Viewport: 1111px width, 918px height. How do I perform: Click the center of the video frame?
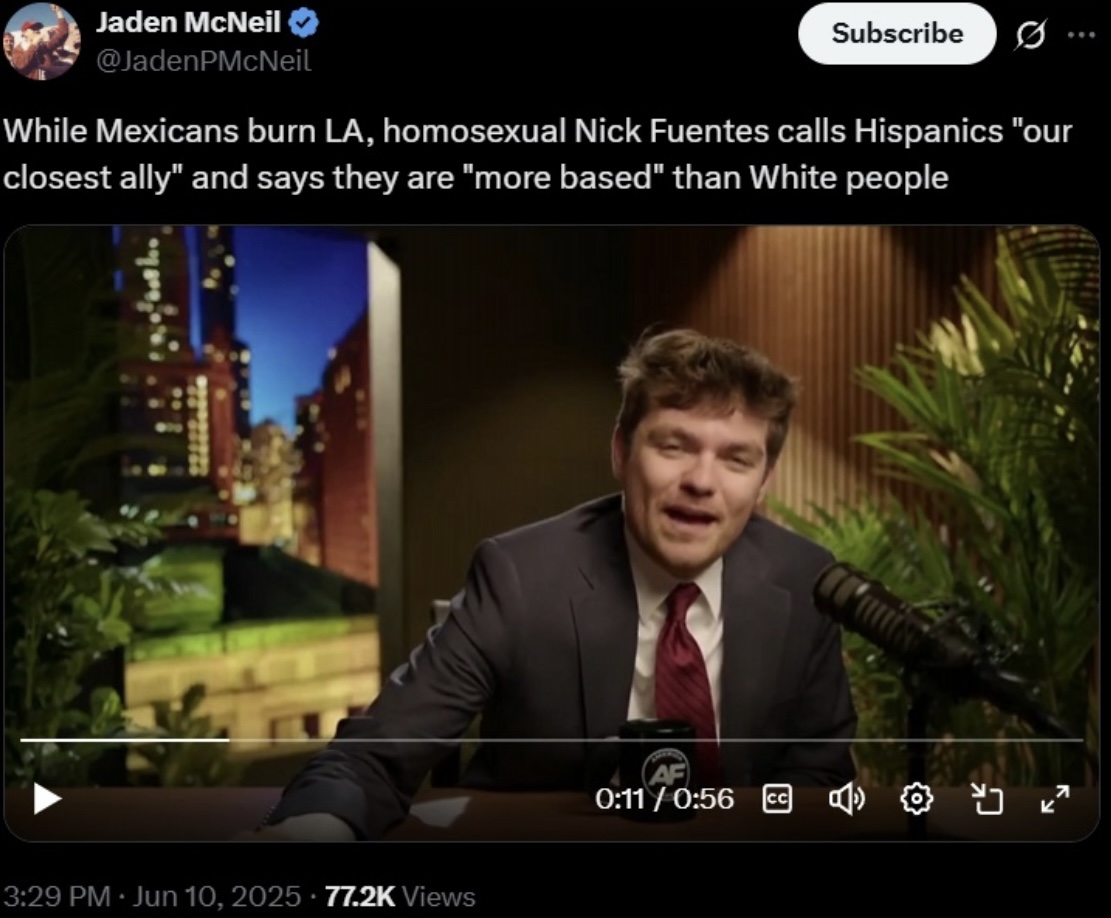pyautogui.click(x=552, y=533)
